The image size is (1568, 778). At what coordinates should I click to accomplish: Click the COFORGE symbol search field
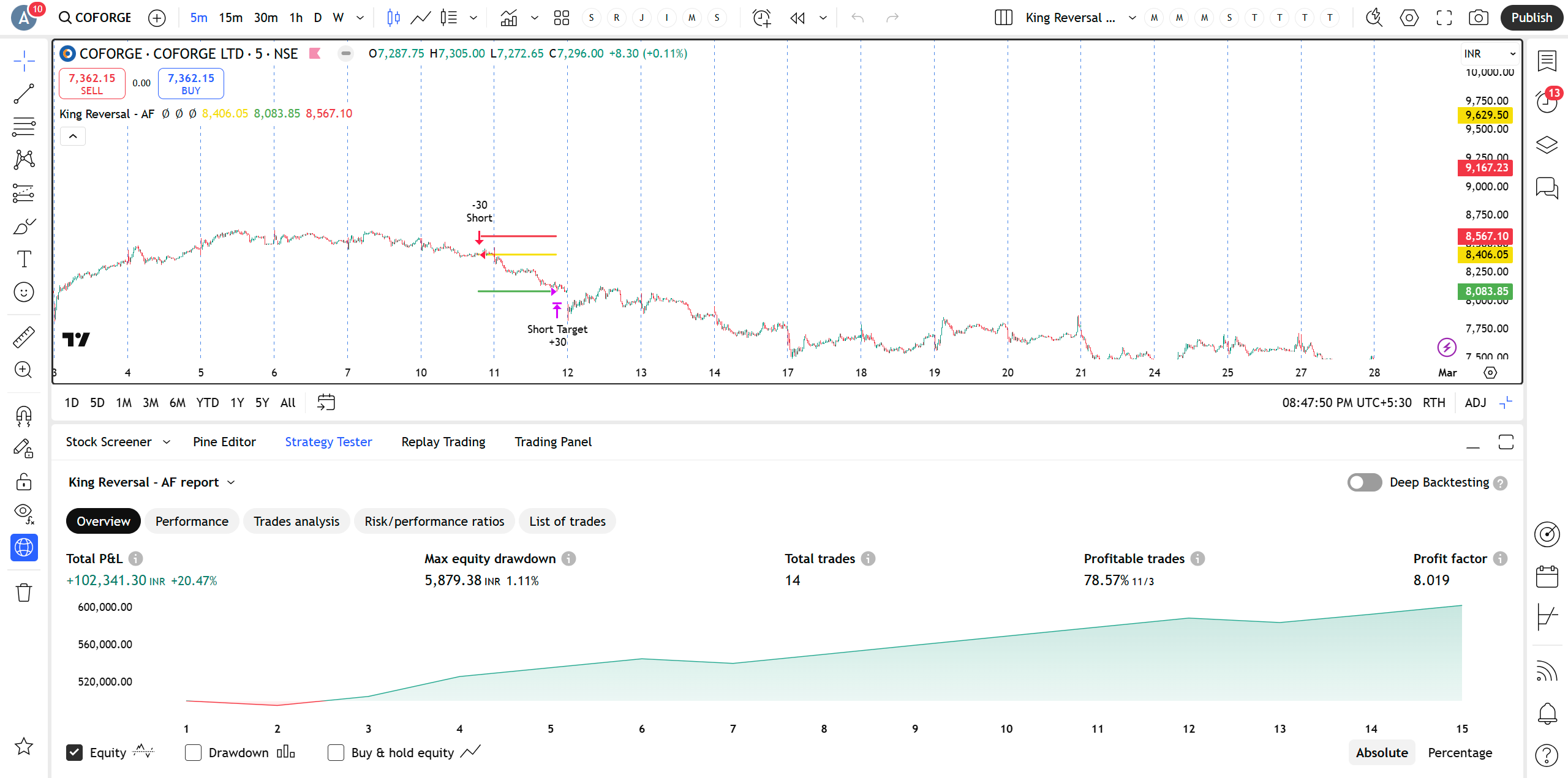pos(95,18)
